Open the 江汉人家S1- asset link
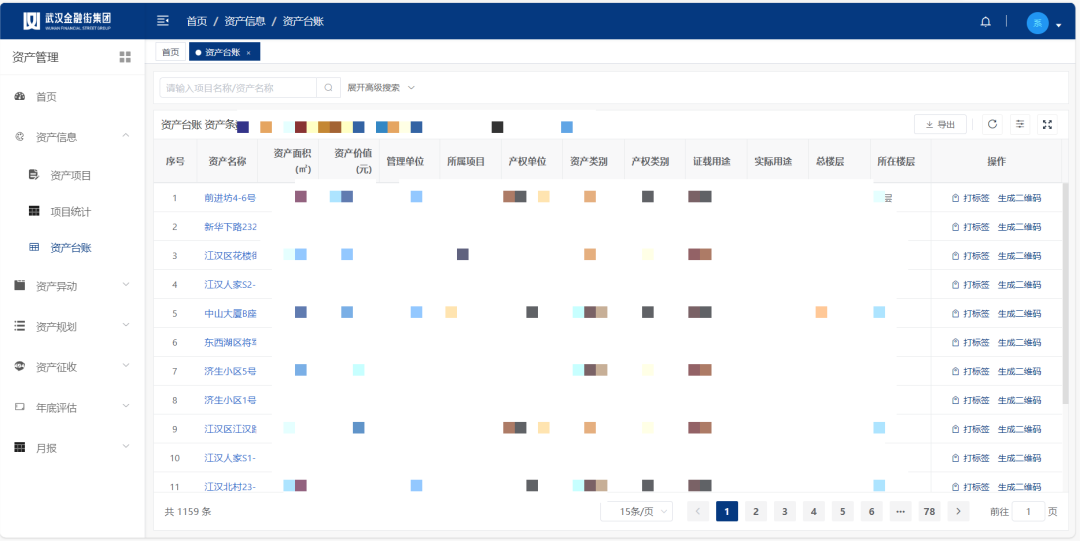This screenshot has width=1080, height=541. (230, 458)
